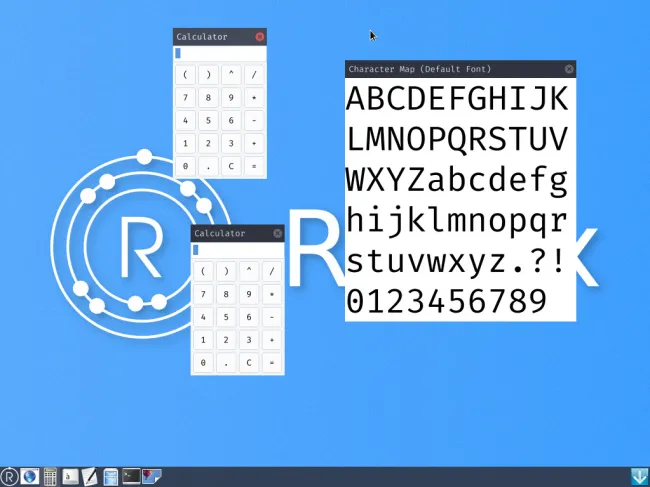Screen dimensions: 650x487
Task: Click 2 in the upper Calculator
Action: [x=208, y=143]
